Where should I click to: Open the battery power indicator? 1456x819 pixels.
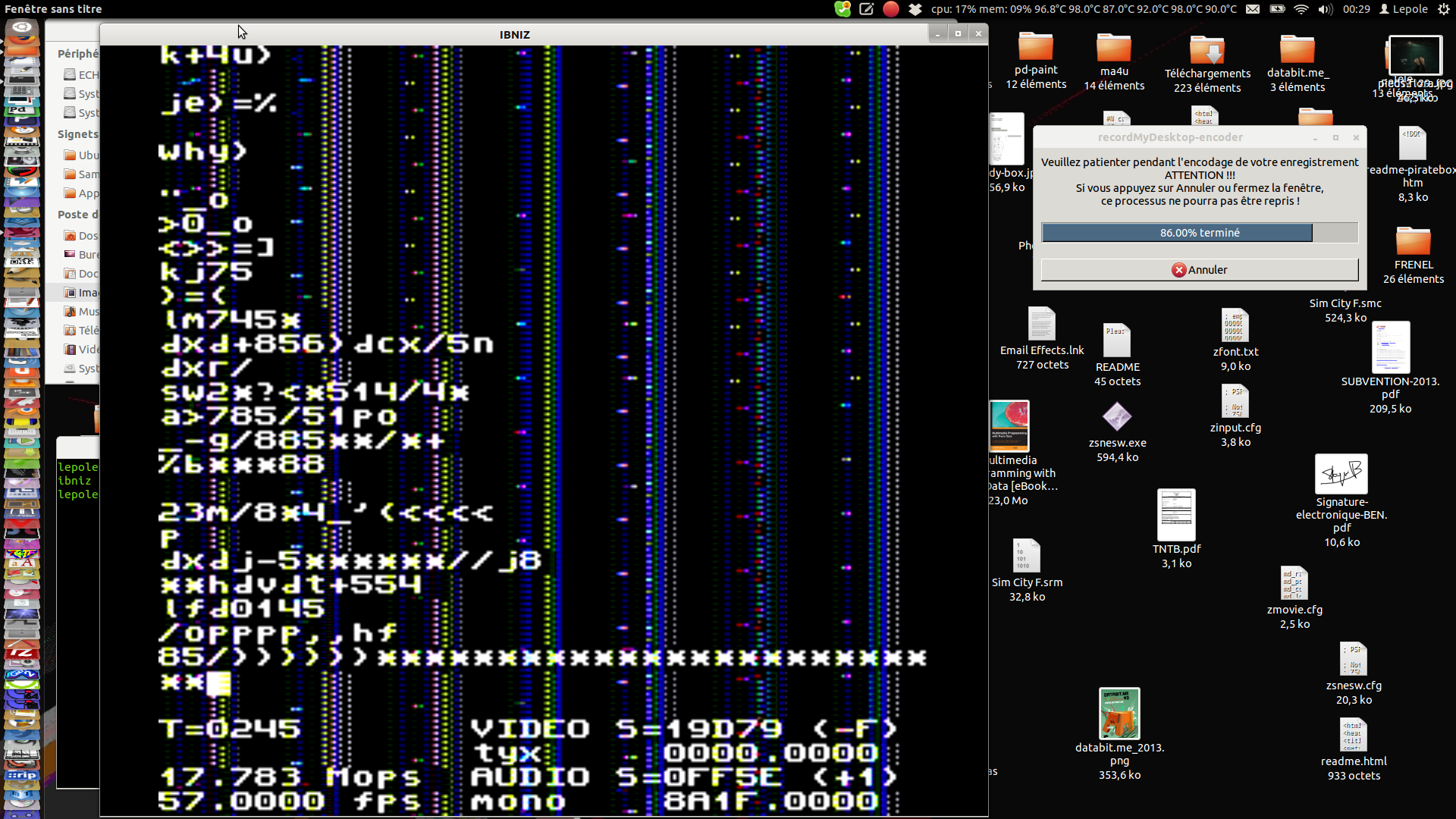[x=1277, y=9]
